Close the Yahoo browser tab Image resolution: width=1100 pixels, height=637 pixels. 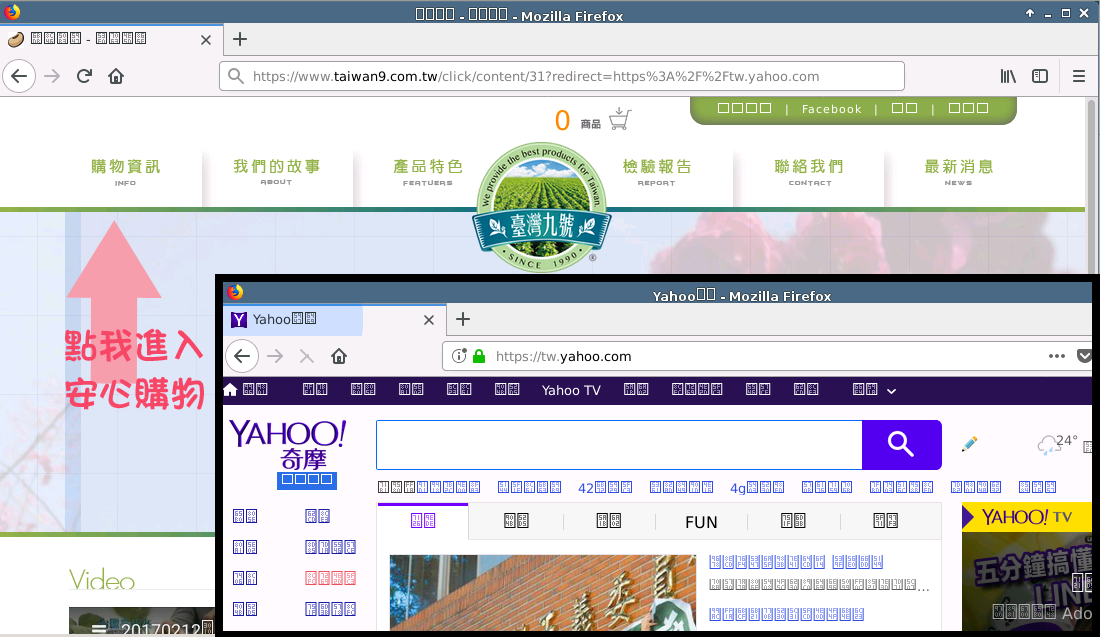[429, 320]
